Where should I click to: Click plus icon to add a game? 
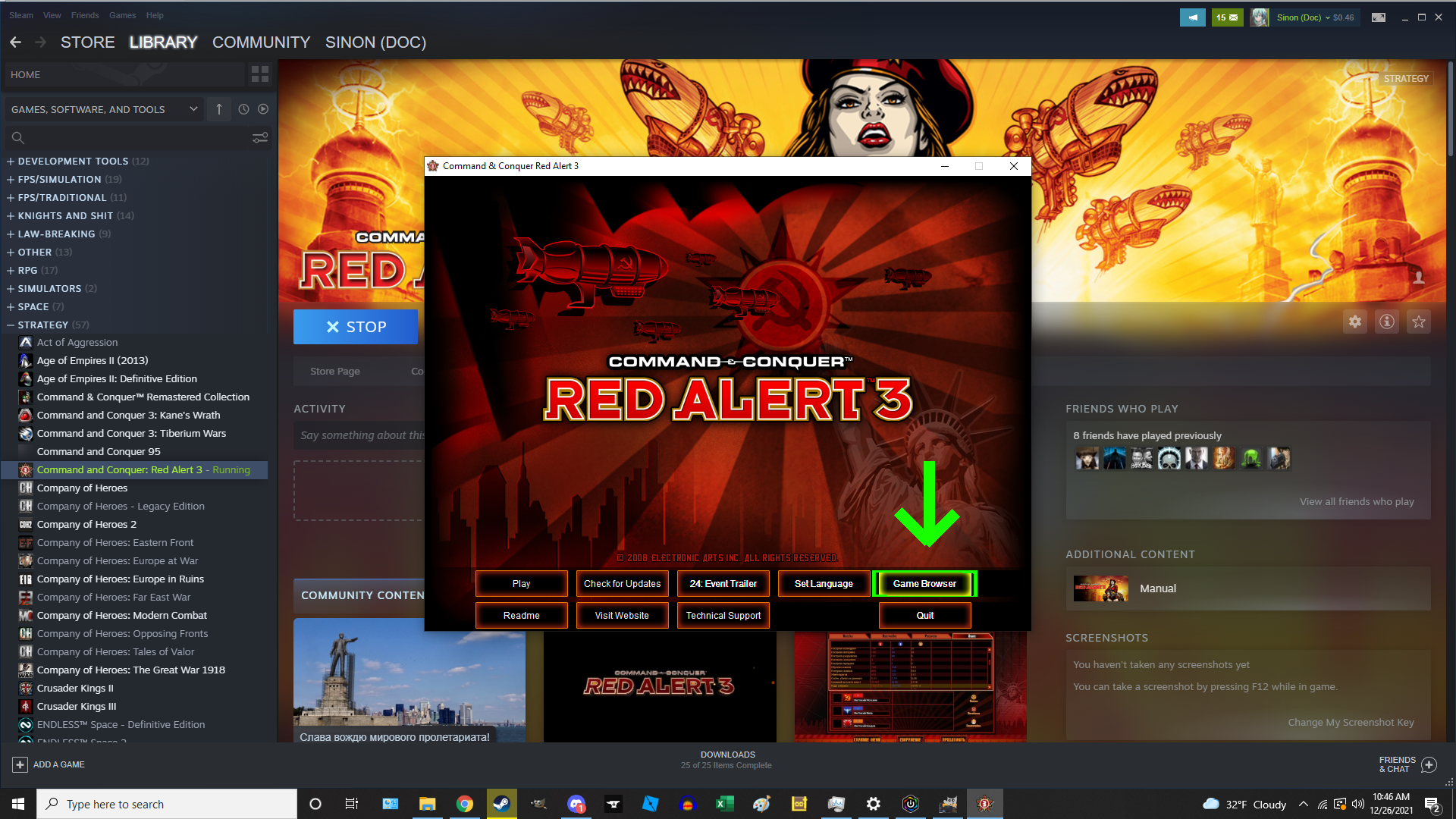click(20, 764)
